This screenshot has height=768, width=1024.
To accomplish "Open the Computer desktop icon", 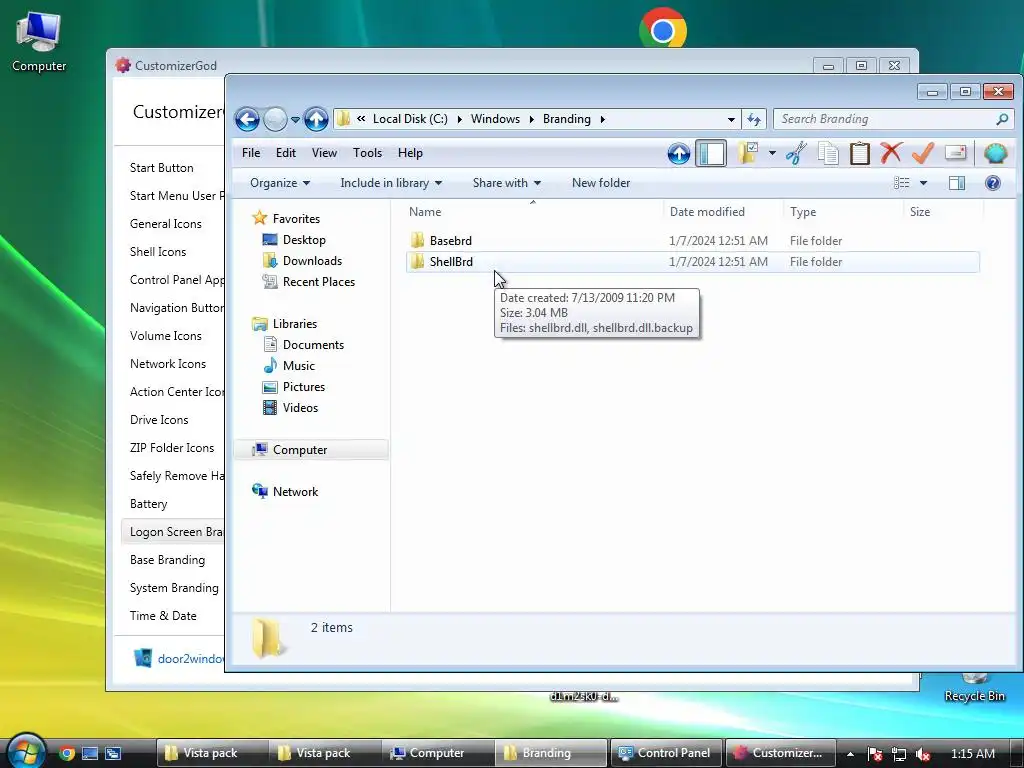I will pos(39,42).
